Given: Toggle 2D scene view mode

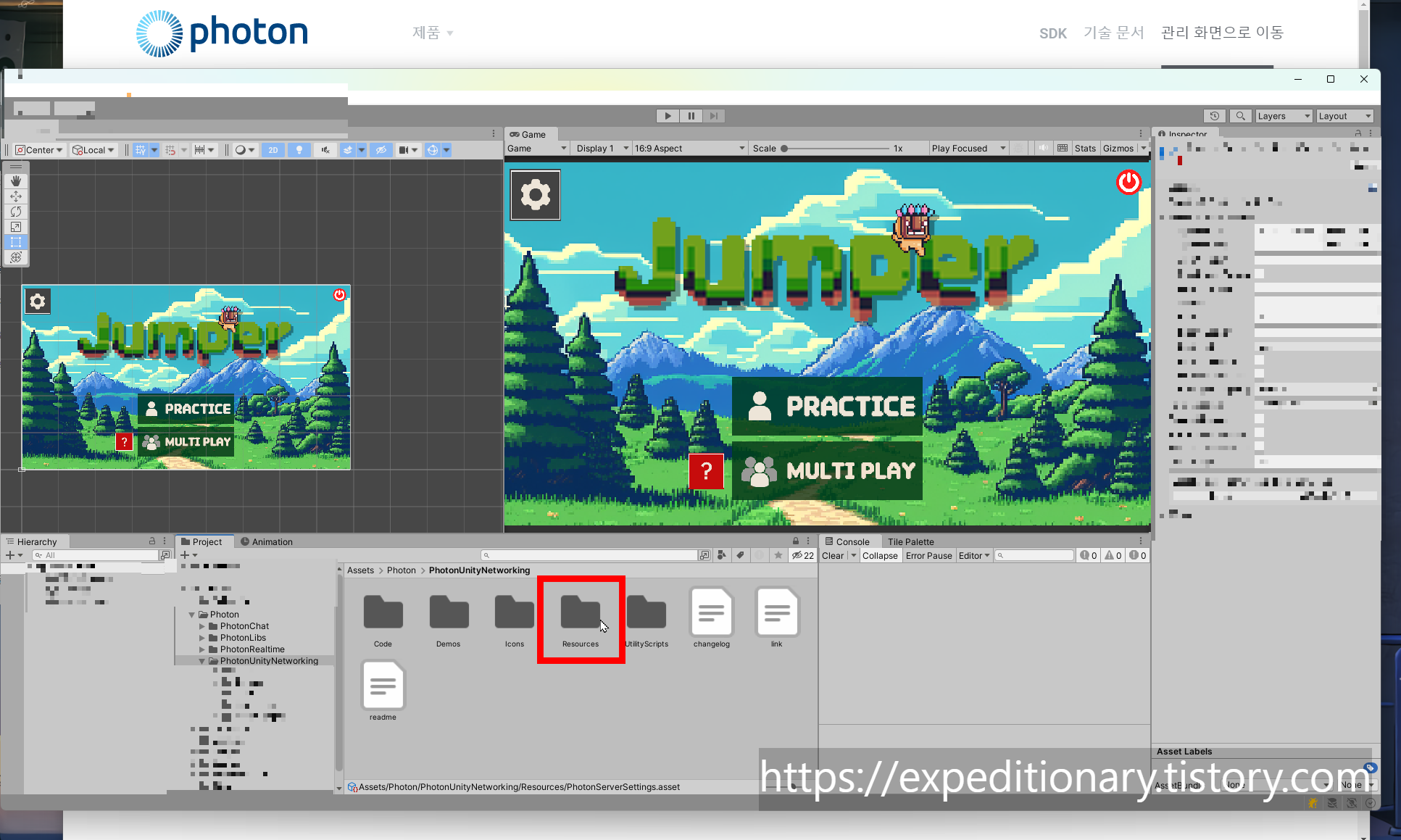Looking at the screenshot, I should point(273,149).
